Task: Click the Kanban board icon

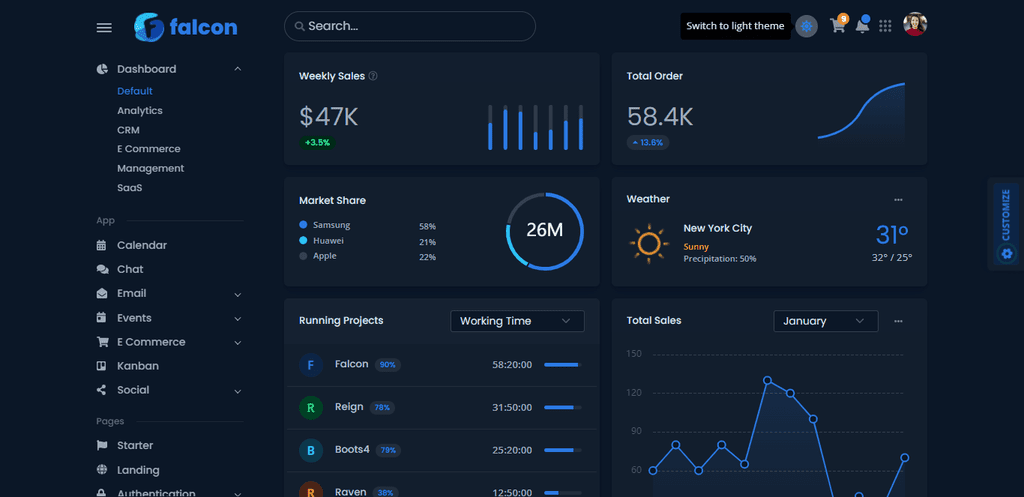Action: point(101,366)
